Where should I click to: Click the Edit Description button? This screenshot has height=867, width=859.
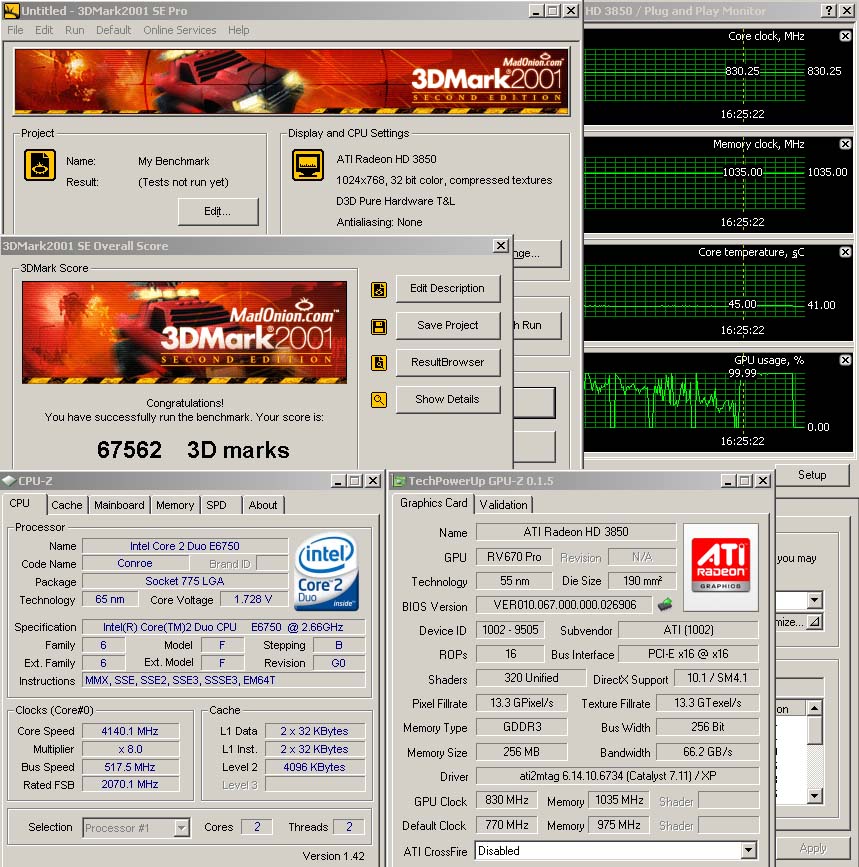click(x=448, y=289)
